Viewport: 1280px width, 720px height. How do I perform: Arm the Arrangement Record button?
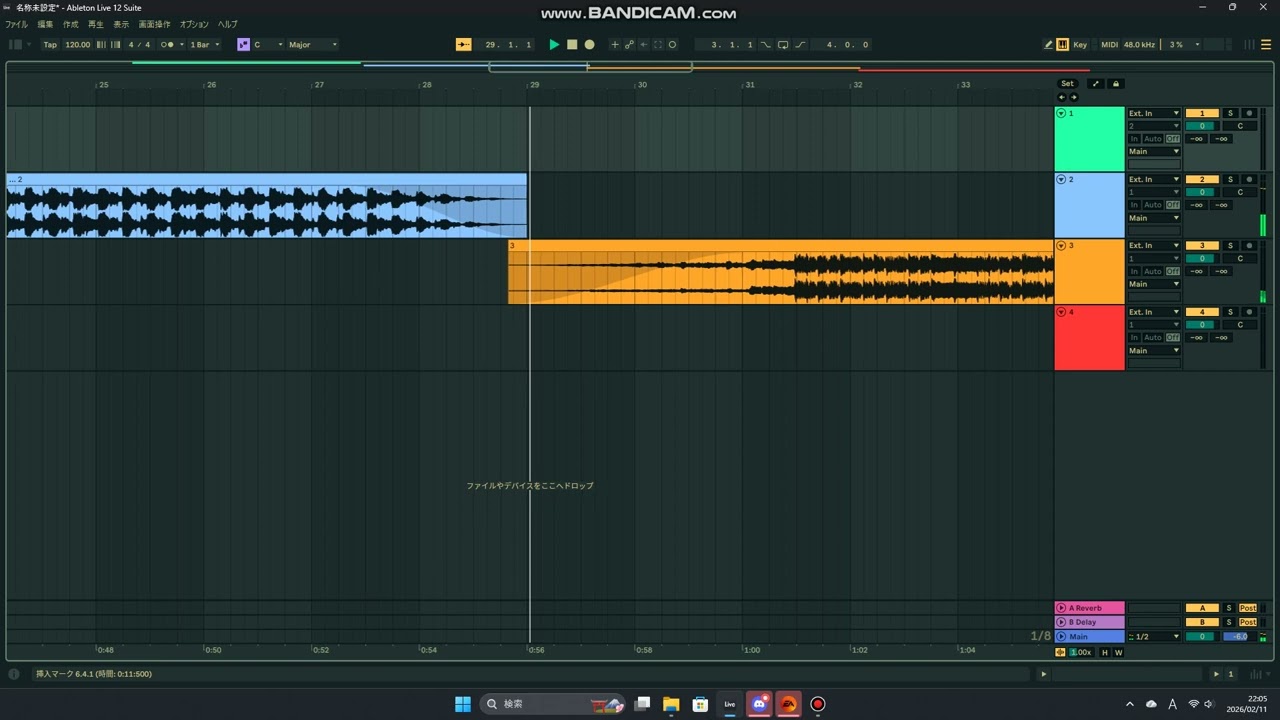click(589, 45)
